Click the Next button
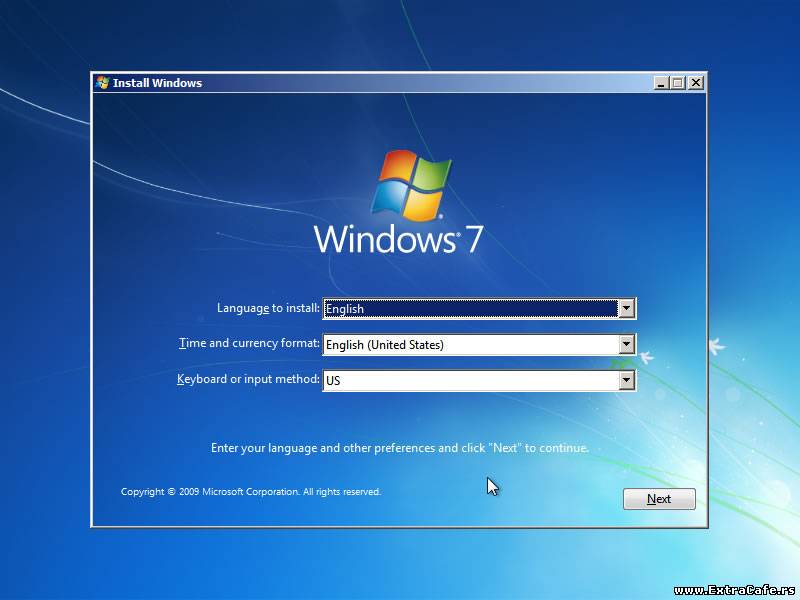800x600 pixels. tap(659, 498)
